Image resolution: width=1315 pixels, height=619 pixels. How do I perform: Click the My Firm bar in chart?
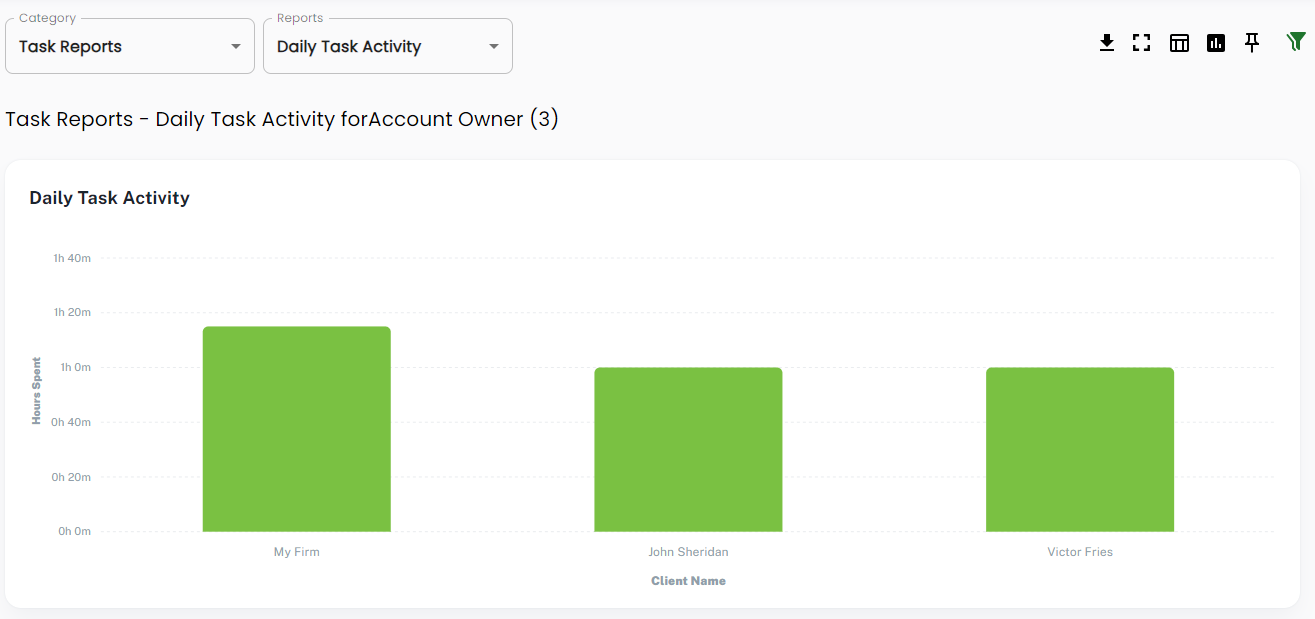pos(297,429)
